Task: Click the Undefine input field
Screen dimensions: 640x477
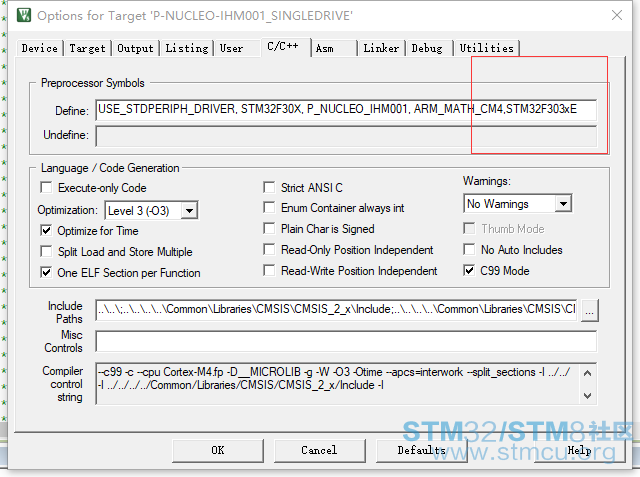Action: pyautogui.click(x=346, y=135)
